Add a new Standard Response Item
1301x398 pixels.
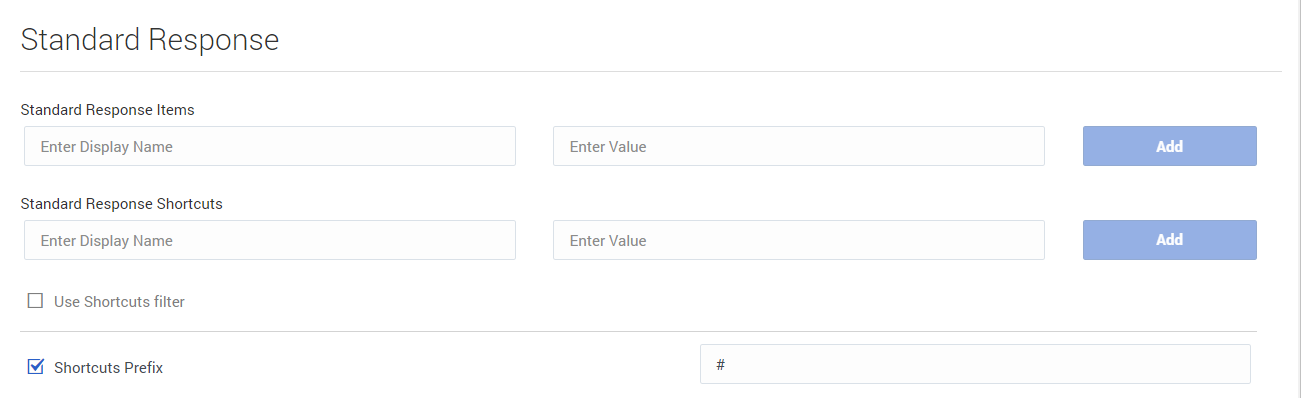pyautogui.click(x=1170, y=146)
